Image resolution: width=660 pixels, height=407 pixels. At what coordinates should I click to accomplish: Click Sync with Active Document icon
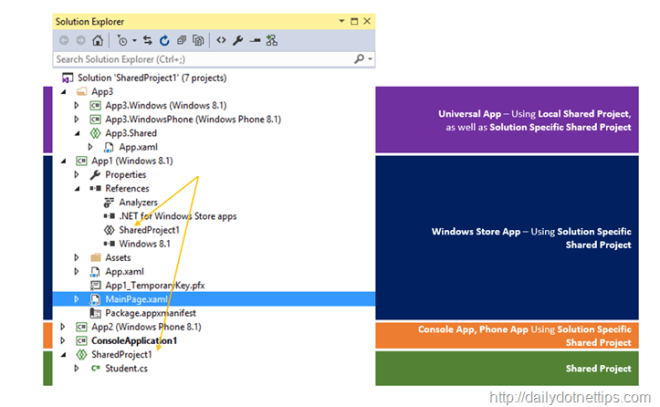pyautogui.click(x=147, y=40)
